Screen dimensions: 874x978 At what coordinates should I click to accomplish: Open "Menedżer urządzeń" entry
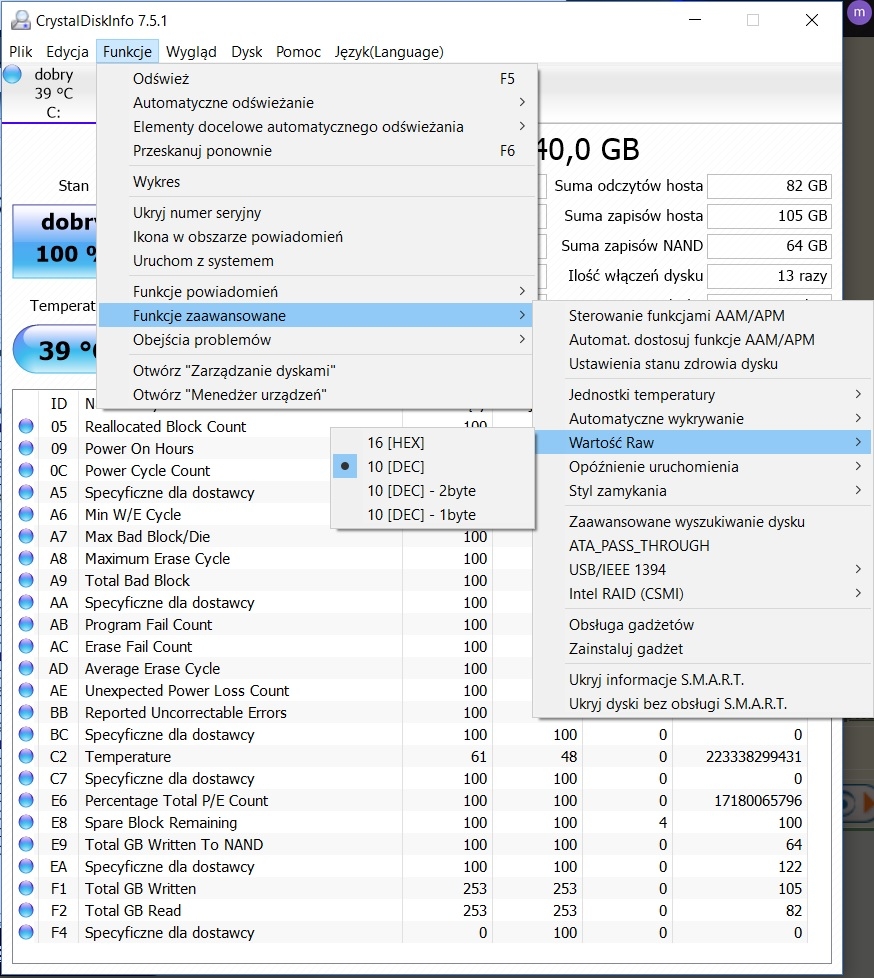[x=317, y=395]
